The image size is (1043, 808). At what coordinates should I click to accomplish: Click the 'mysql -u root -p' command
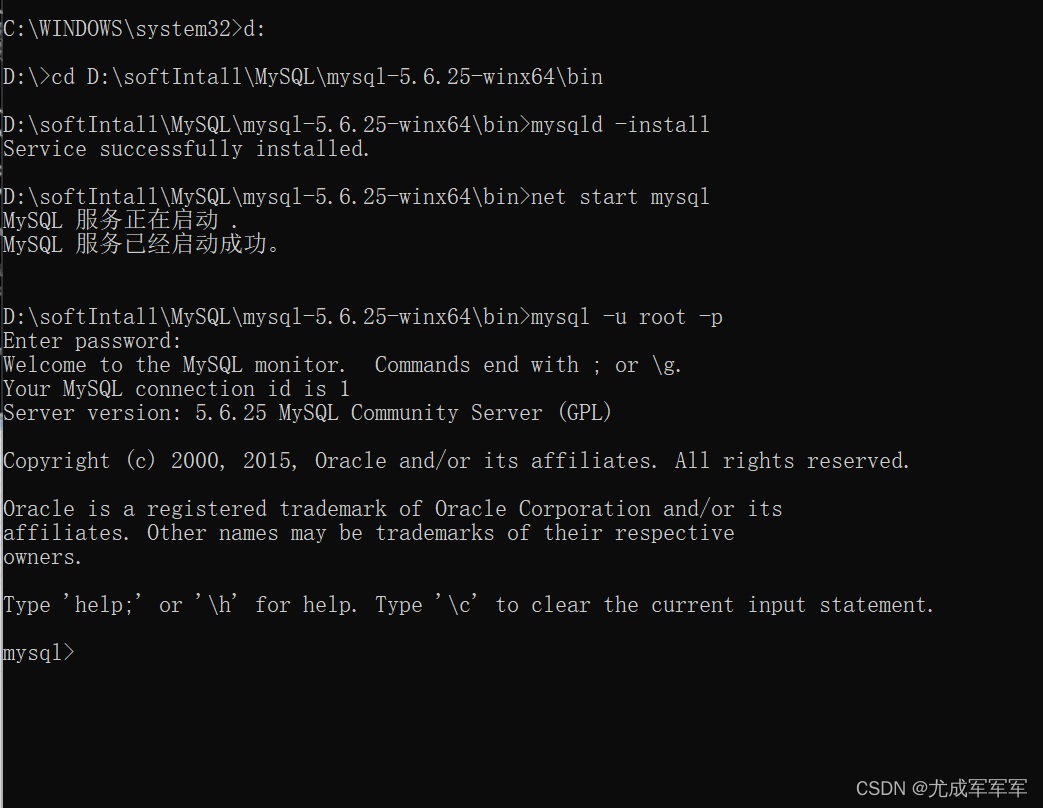point(627,317)
